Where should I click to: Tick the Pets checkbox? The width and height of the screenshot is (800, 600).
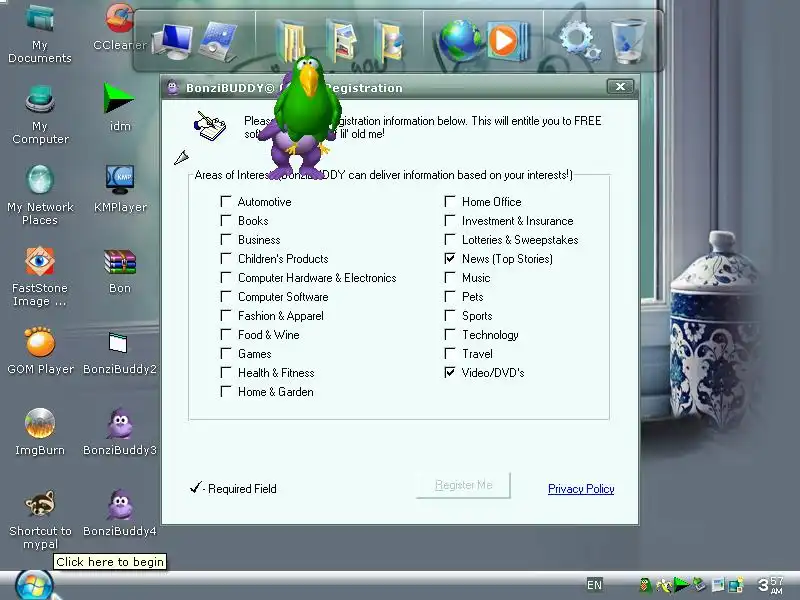449,296
